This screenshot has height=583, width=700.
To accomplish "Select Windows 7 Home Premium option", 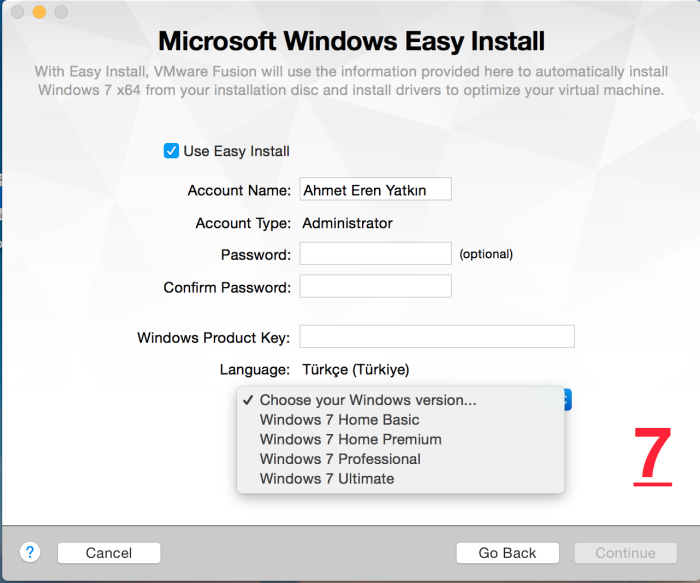I will 400,439.
